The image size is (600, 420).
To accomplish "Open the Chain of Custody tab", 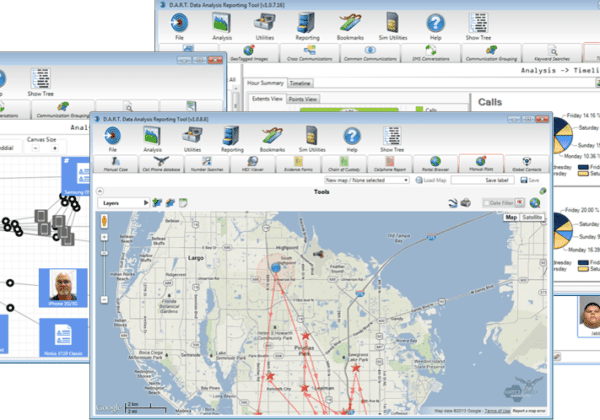I will [x=344, y=164].
